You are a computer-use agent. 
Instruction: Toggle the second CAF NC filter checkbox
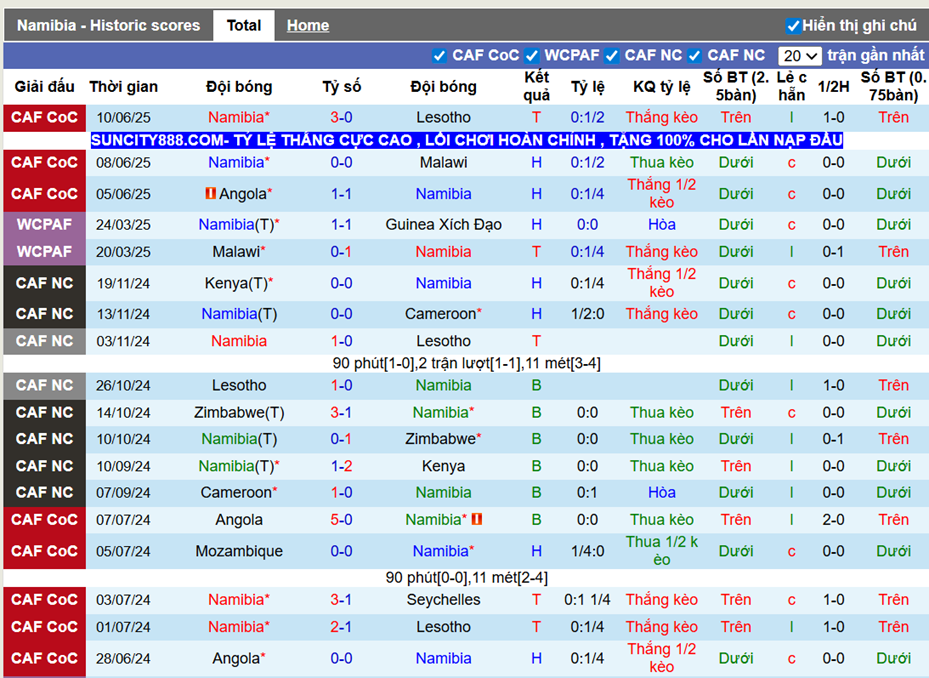click(x=694, y=56)
